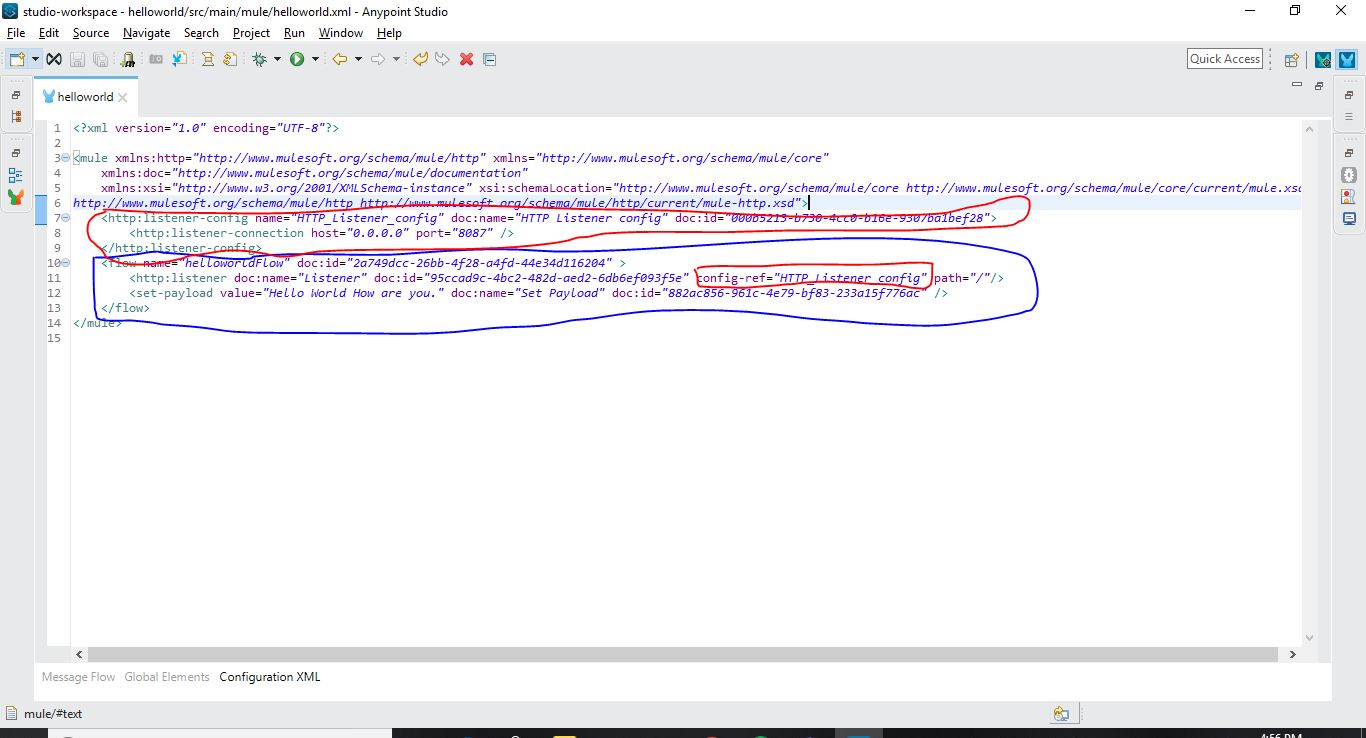This screenshot has height=738, width=1366.
Task: Collapse the flow element at line 10
Action: [x=65, y=263]
